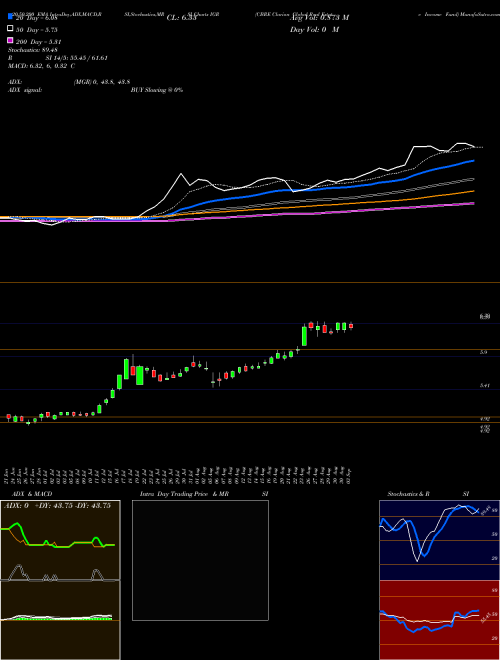Click the magenta 200 Day legend swatch
This screenshot has width=500, height=660.
pos(10,40)
